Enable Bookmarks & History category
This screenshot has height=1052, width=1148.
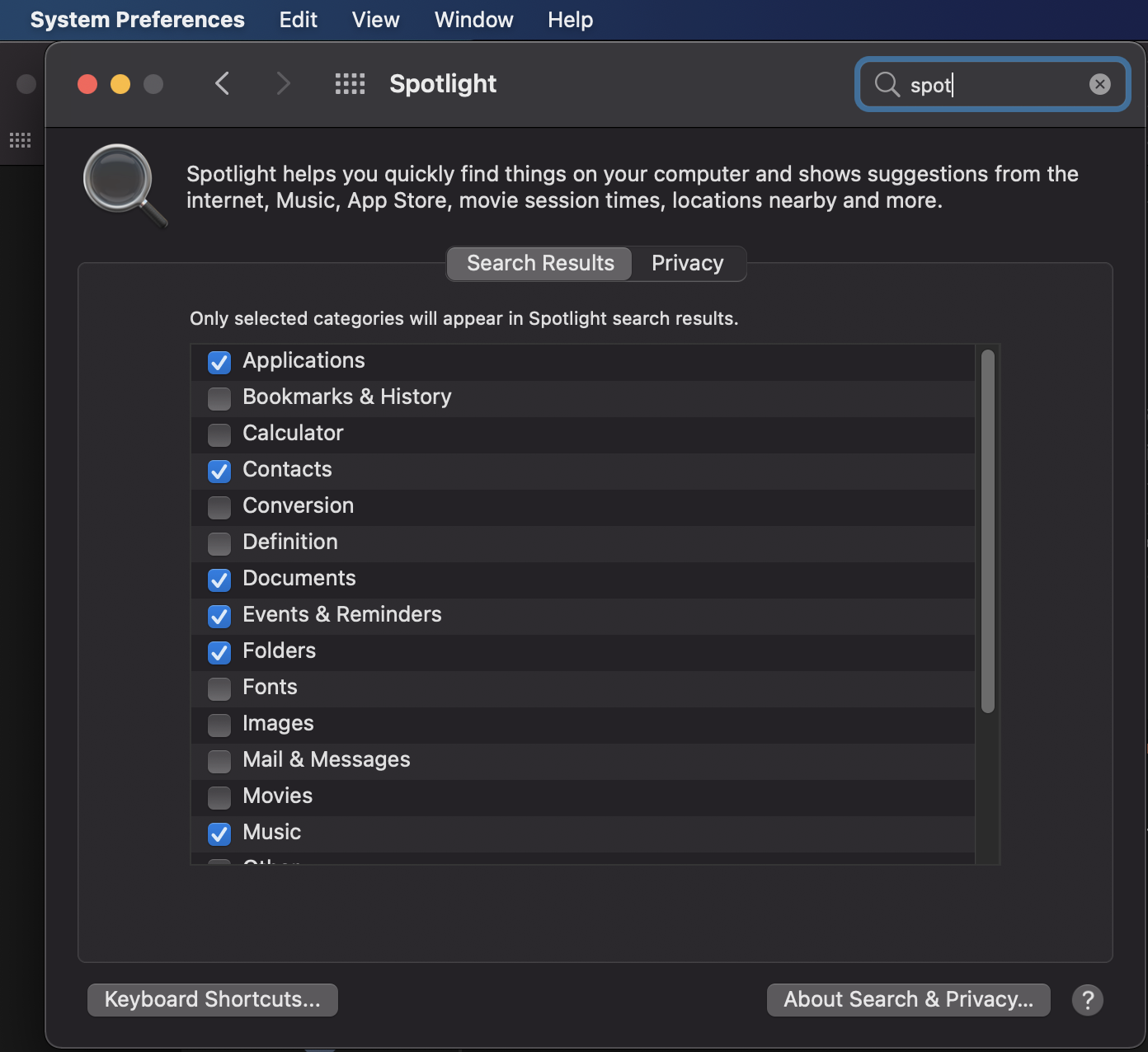(x=219, y=398)
